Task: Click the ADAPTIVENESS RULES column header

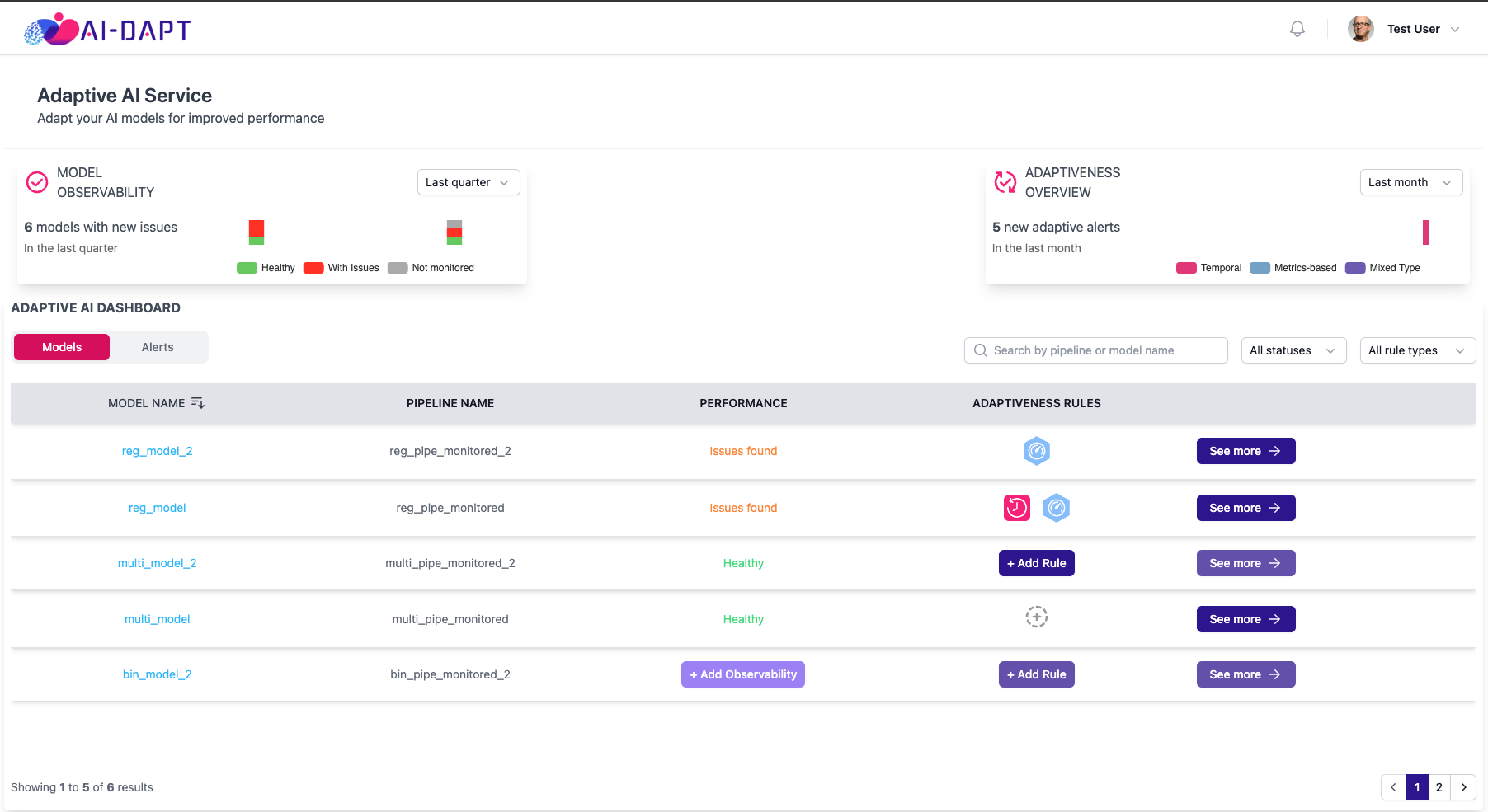Action: coord(1037,403)
